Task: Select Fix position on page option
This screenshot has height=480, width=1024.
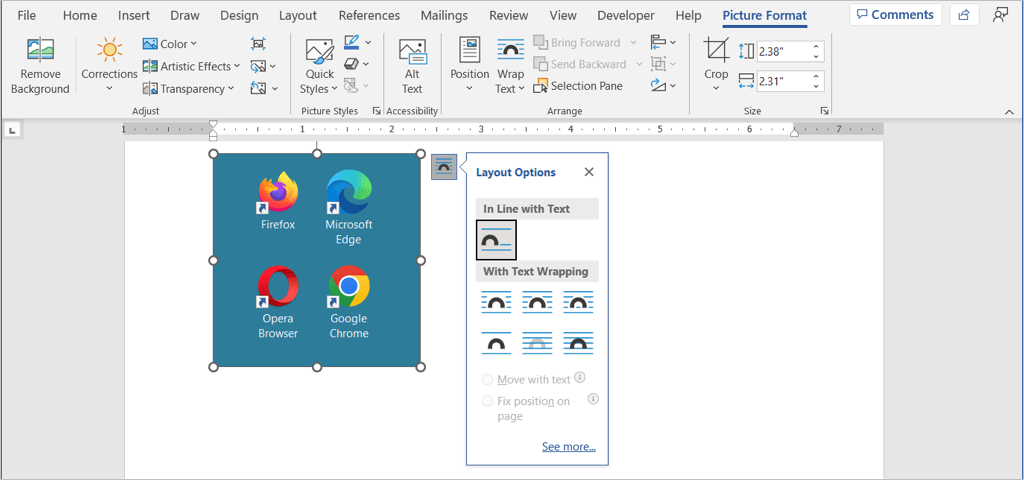Action: [x=488, y=401]
